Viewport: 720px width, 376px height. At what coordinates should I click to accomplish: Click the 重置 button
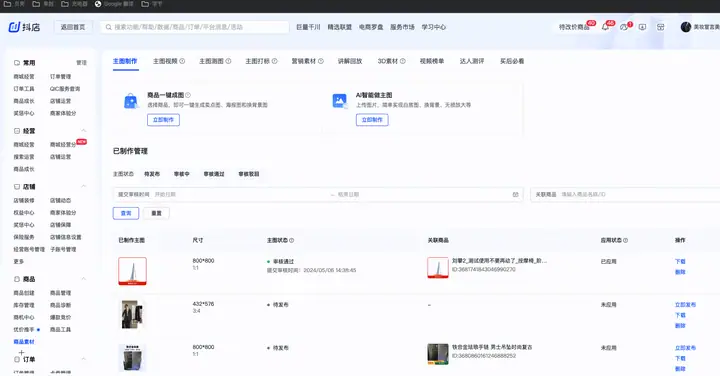coord(156,213)
